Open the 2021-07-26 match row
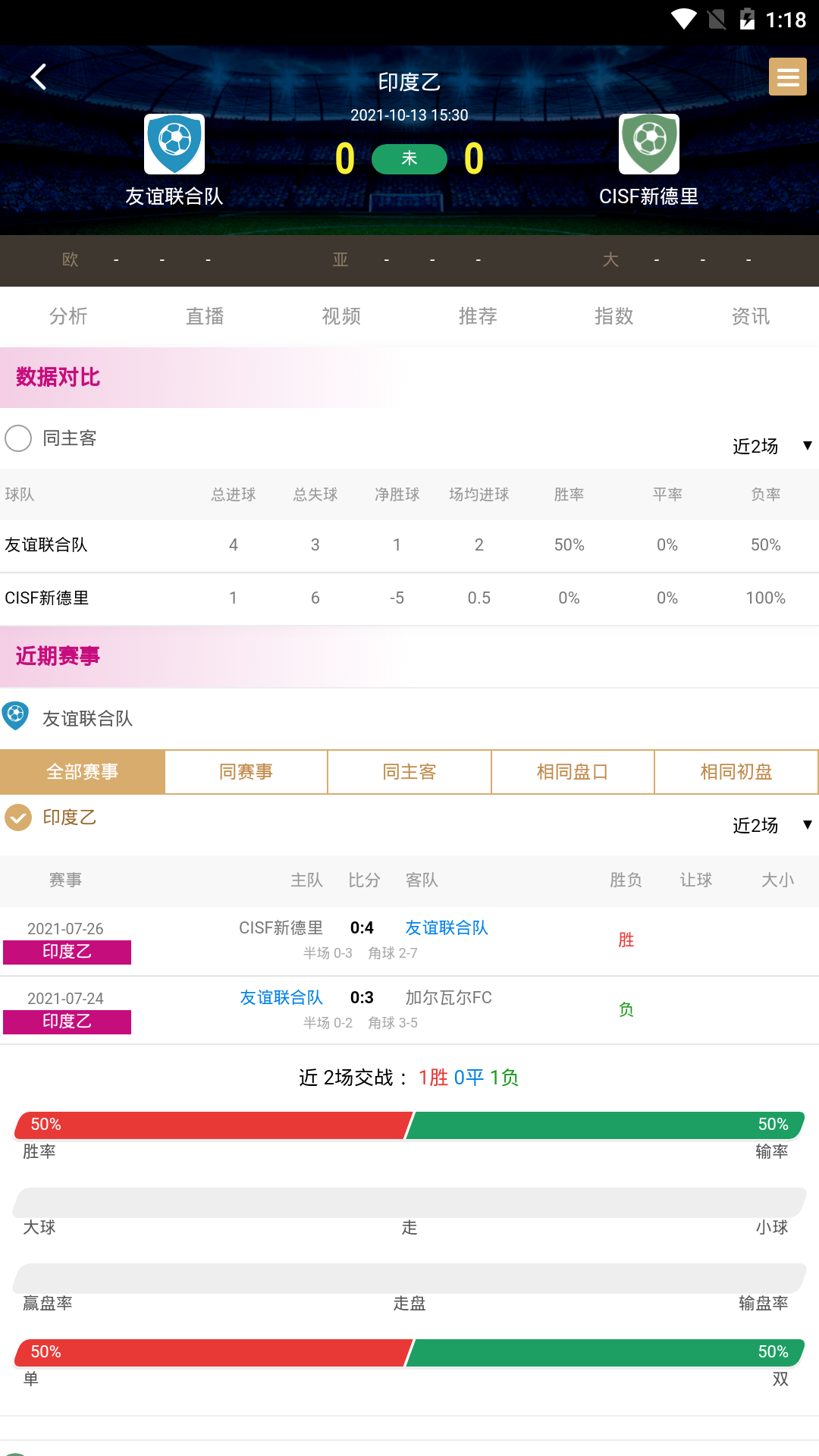819x1456 pixels. [x=409, y=940]
